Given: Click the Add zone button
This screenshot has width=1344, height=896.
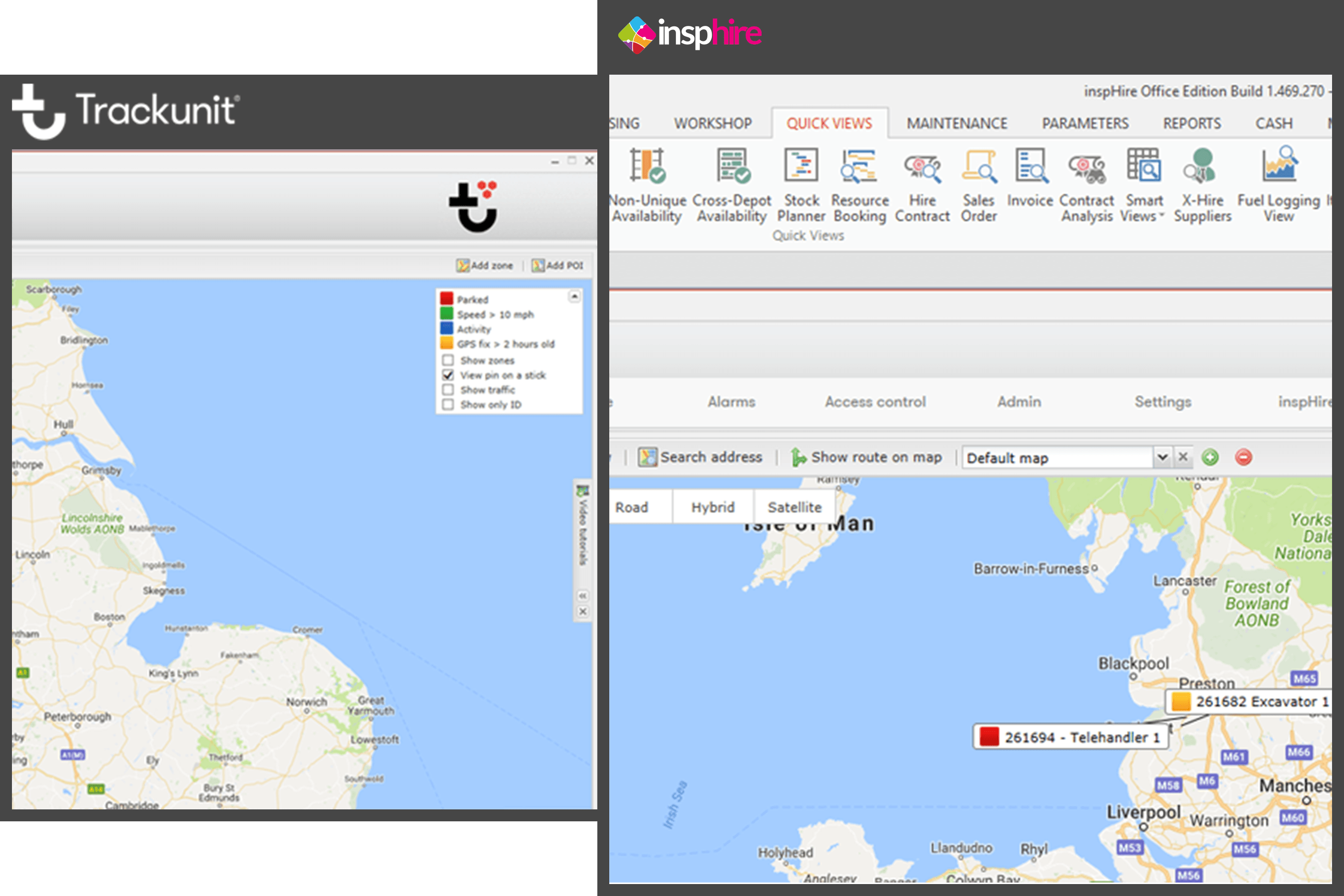Looking at the screenshot, I should coord(484,266).
